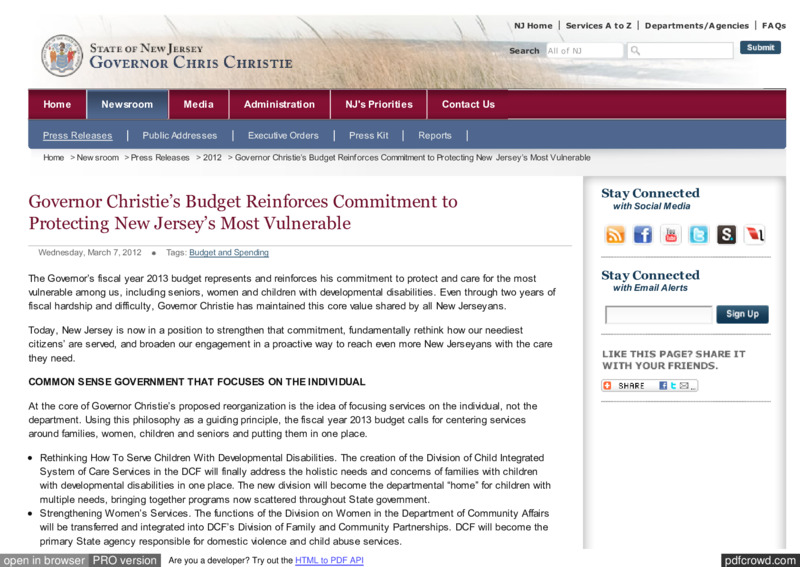Focus the search text field
800x567 pixels.
pyautogui.click(x=680, y=51)
